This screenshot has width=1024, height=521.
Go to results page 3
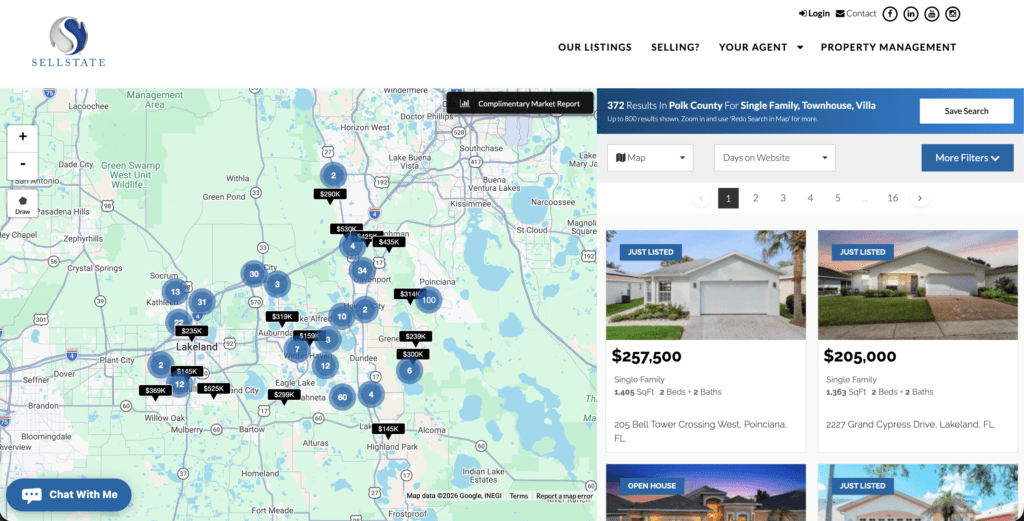(783, 198)
